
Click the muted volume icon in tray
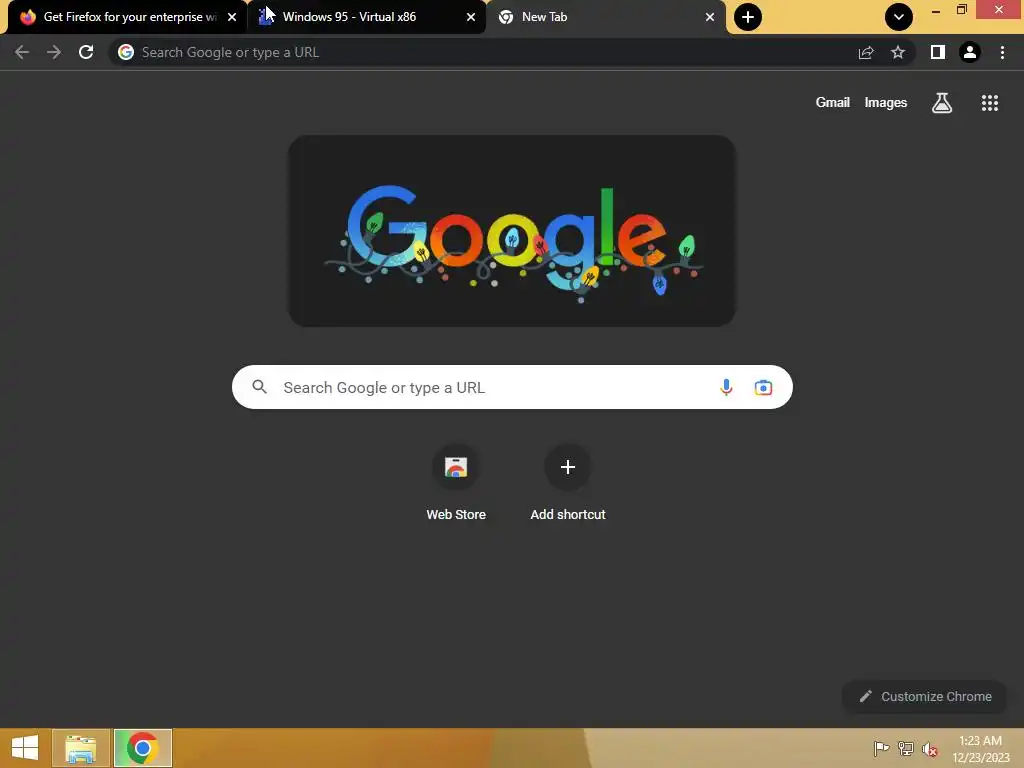tap(930, 749)
